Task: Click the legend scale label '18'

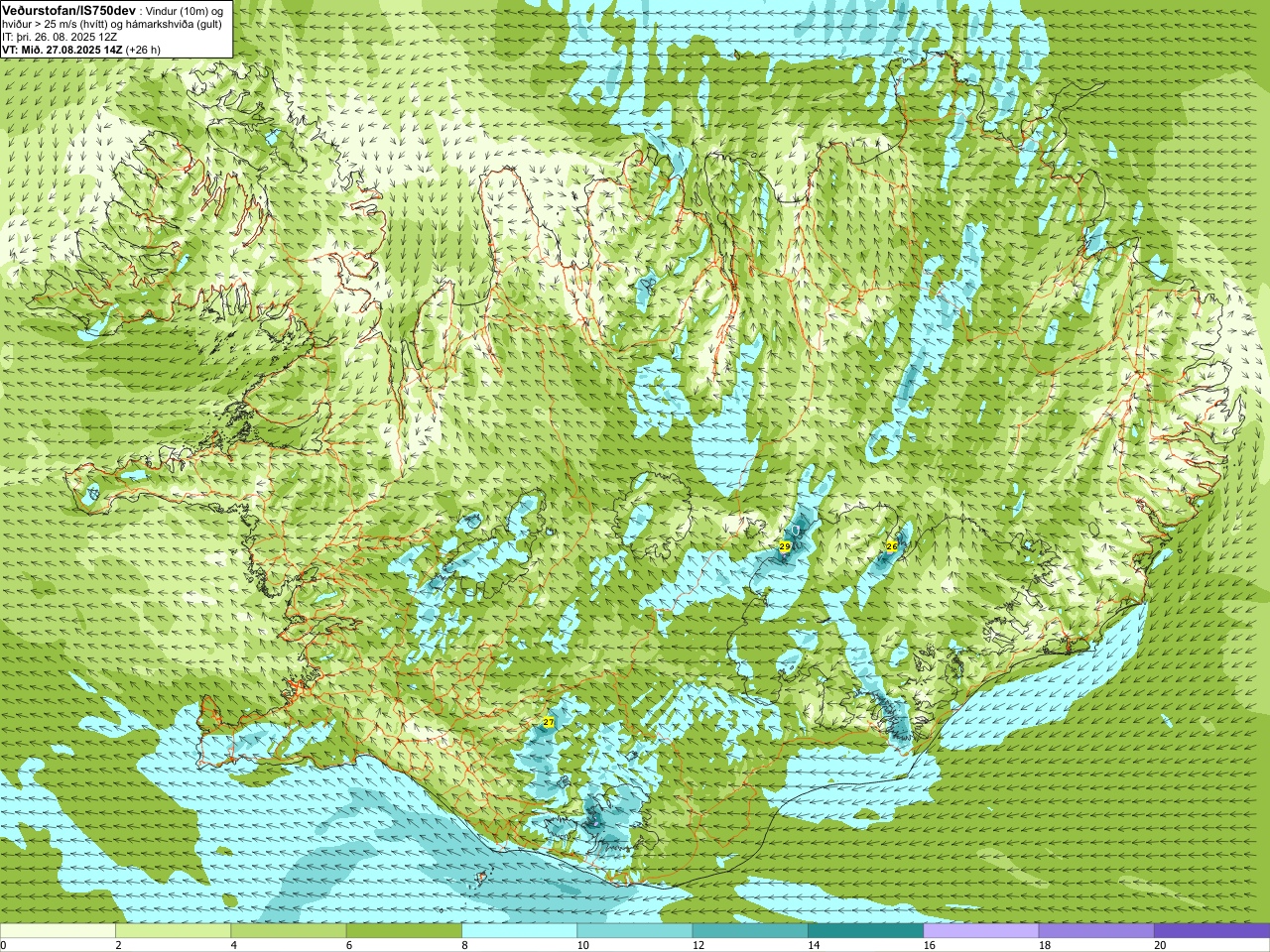Action: (1045, 945)
